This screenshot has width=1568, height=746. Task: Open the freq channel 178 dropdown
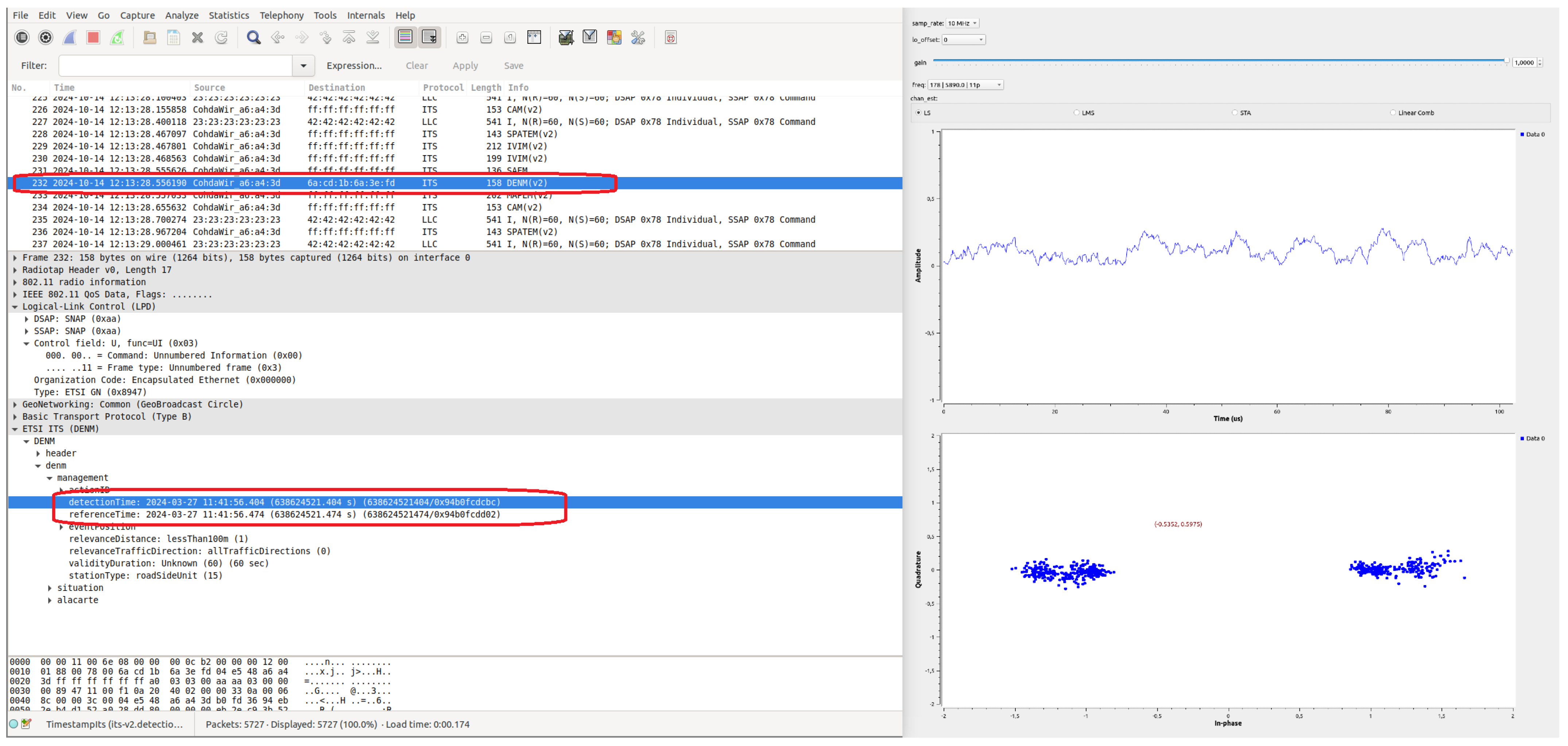965,85
